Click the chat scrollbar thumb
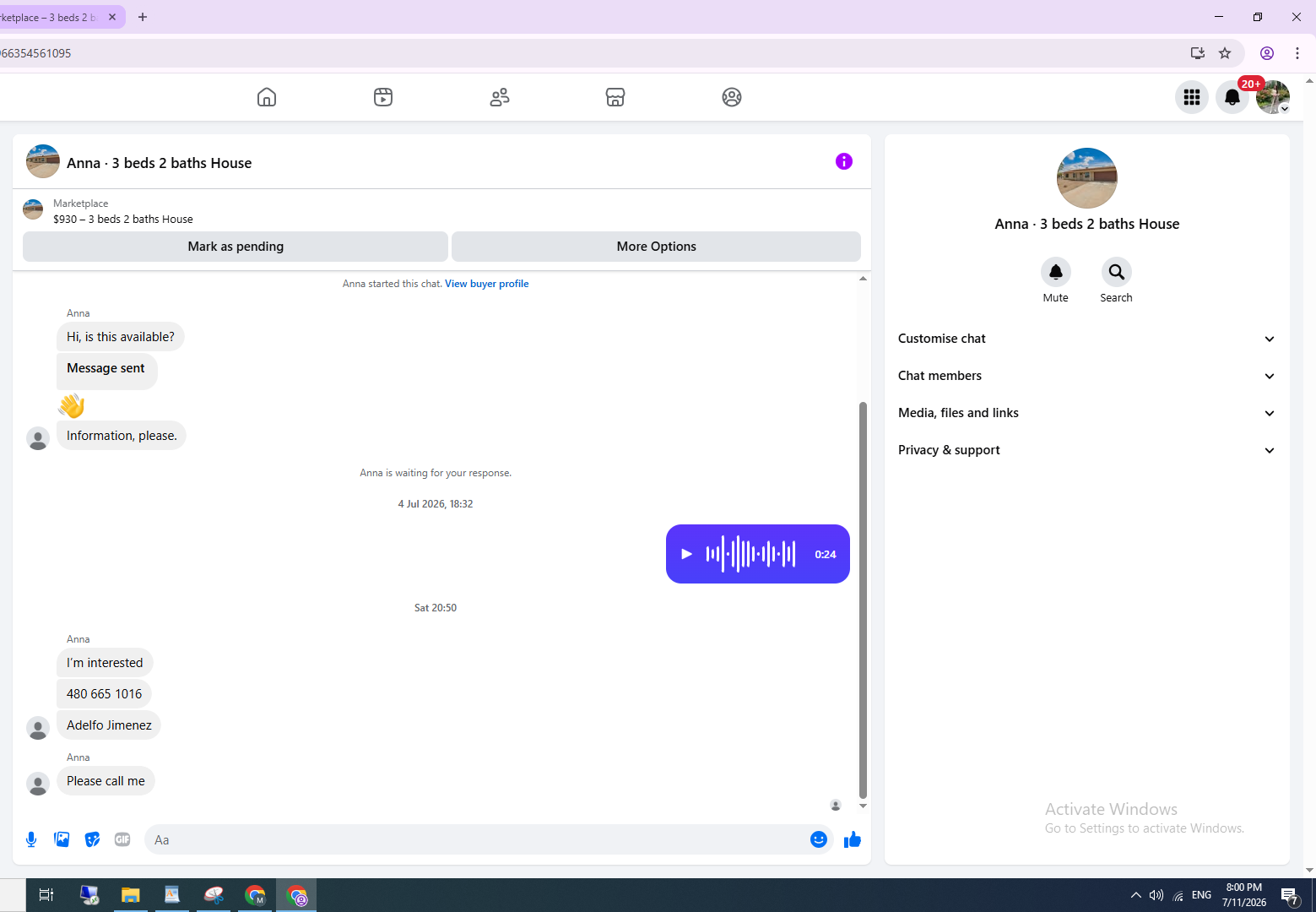This screenshot has height=912, width=1316. [863, 600]
